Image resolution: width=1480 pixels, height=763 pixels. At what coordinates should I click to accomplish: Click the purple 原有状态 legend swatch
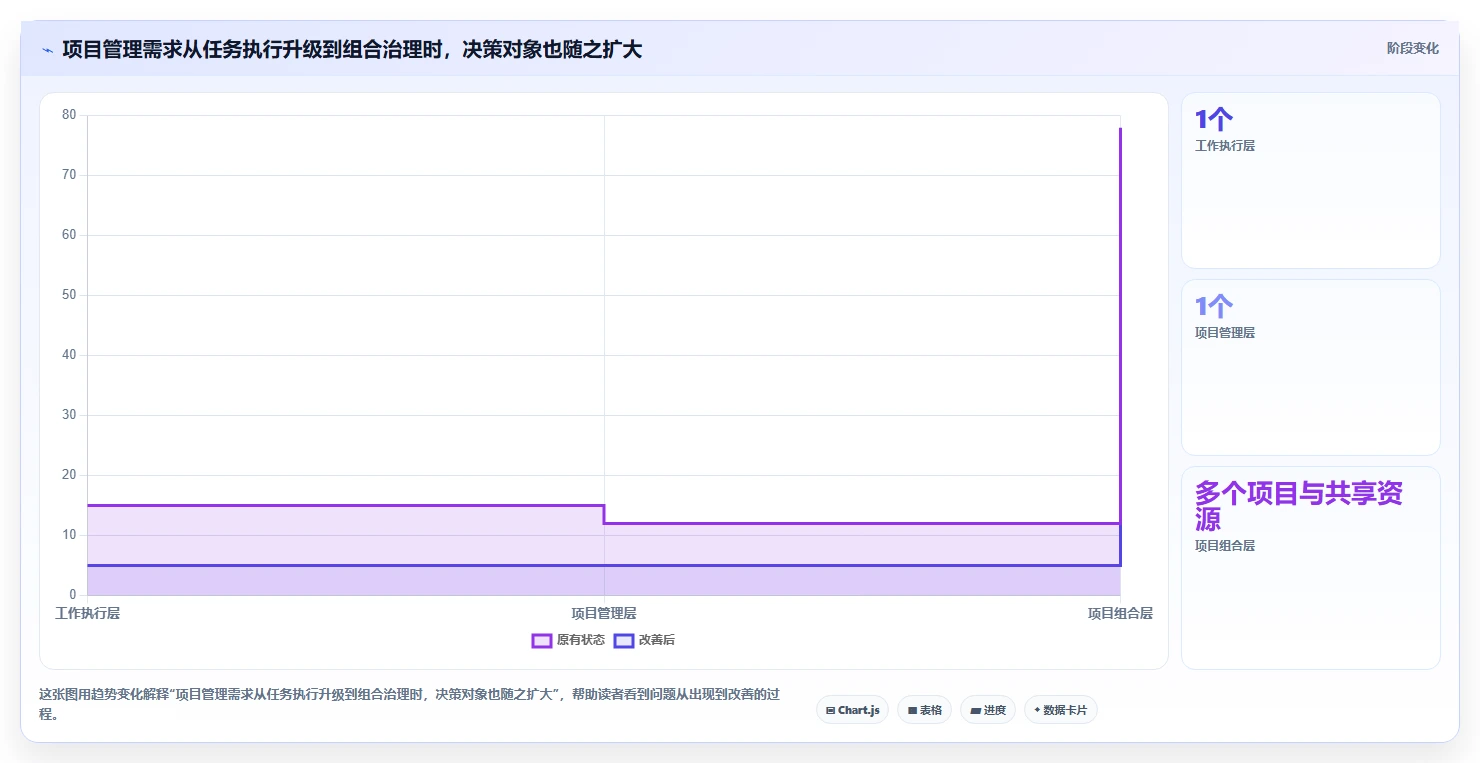click(x=542, y=640)
